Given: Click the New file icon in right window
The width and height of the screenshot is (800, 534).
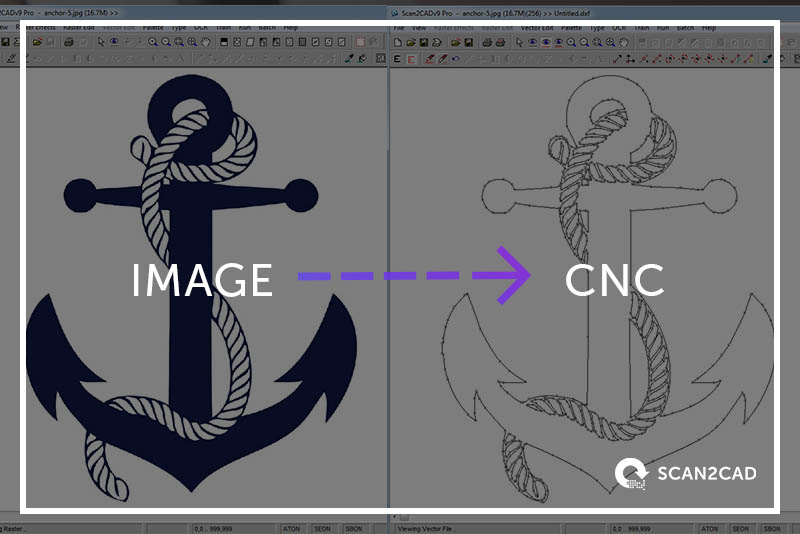Looking at the screenshot, I should (x=397, y=43).
